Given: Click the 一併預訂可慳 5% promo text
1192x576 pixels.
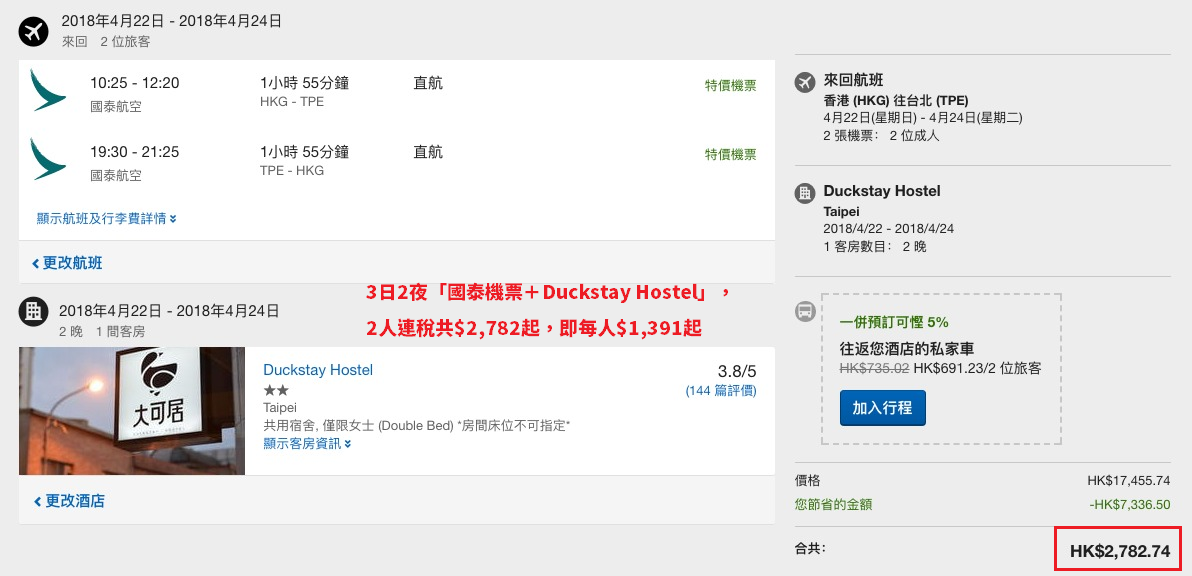Looking at the screenshot, I should 894,321.
